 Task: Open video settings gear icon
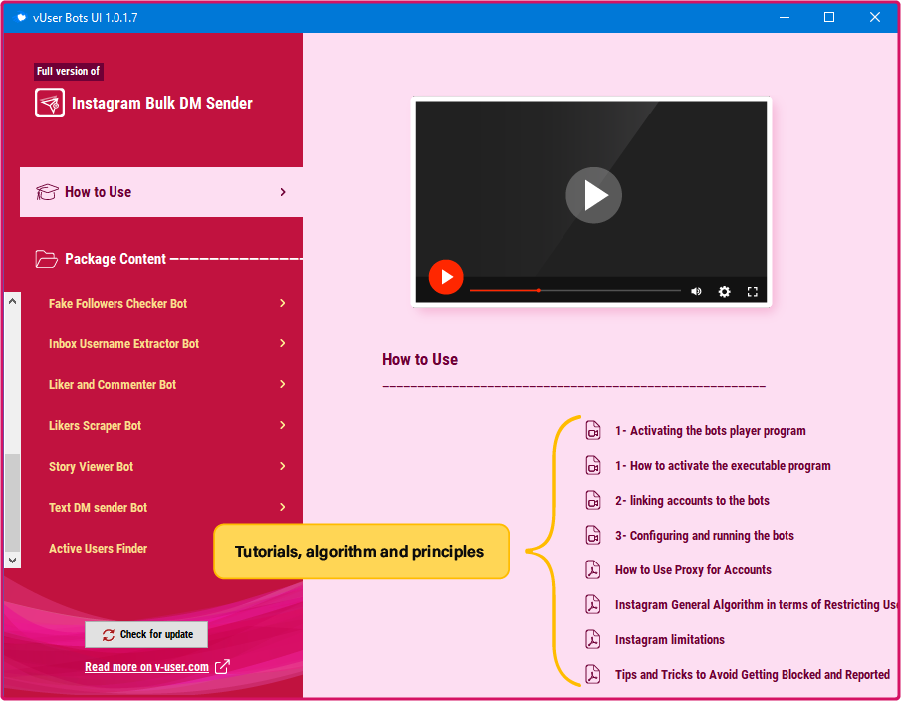pos(725,291)
